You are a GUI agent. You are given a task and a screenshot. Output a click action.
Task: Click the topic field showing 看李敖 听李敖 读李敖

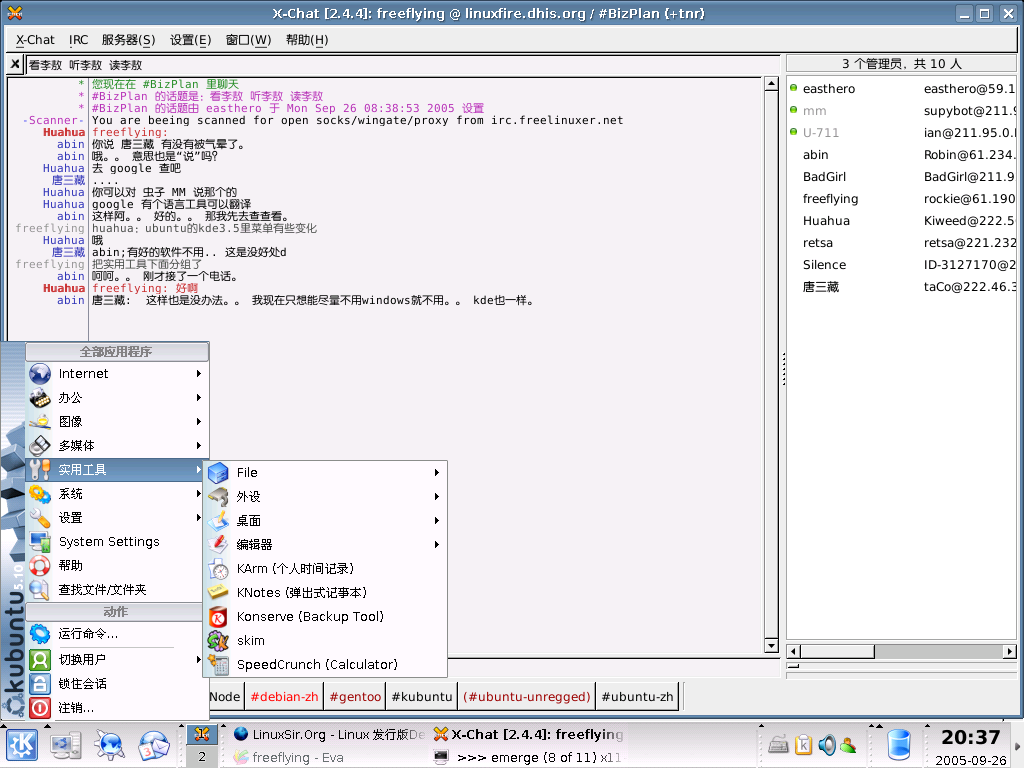pos(403,65)
